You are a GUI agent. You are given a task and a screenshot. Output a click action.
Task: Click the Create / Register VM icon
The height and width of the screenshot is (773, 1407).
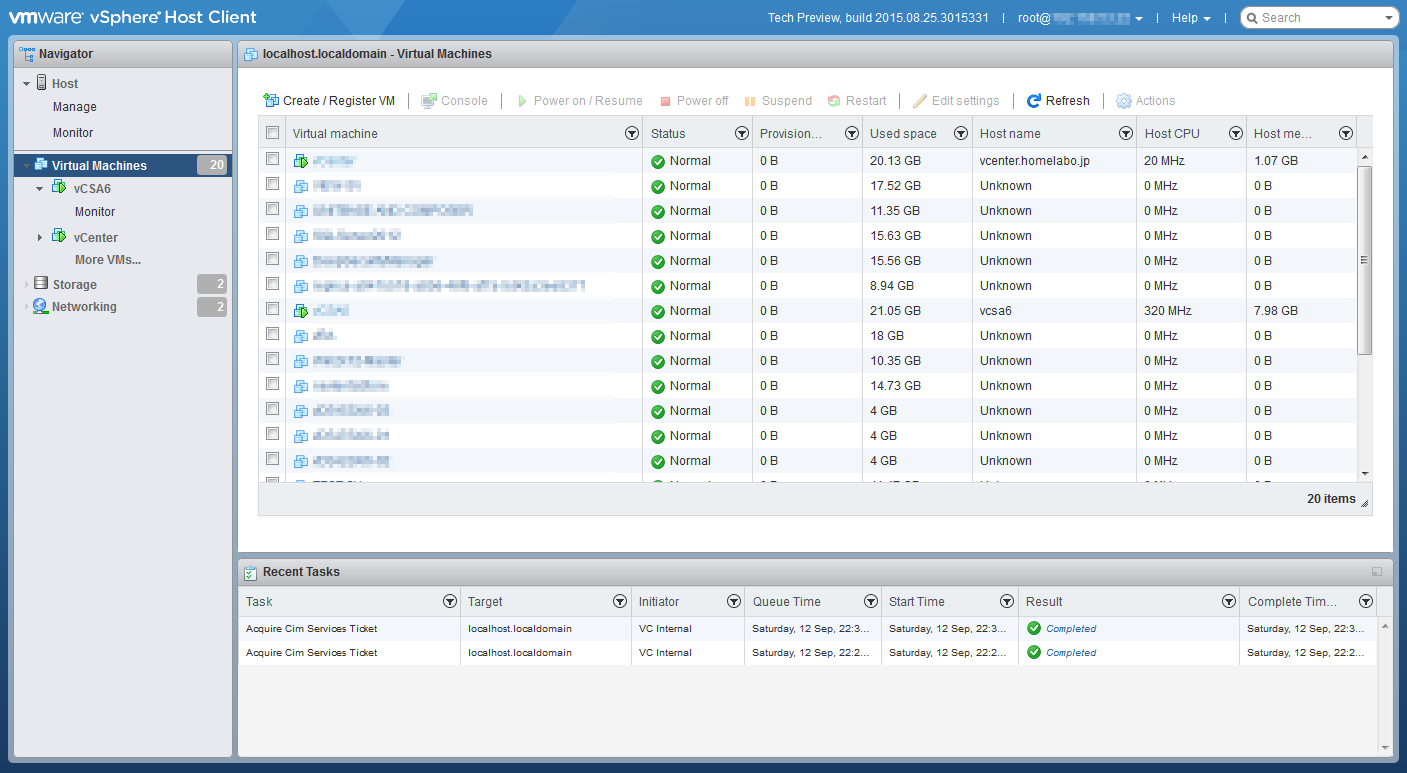pos(270,100)
